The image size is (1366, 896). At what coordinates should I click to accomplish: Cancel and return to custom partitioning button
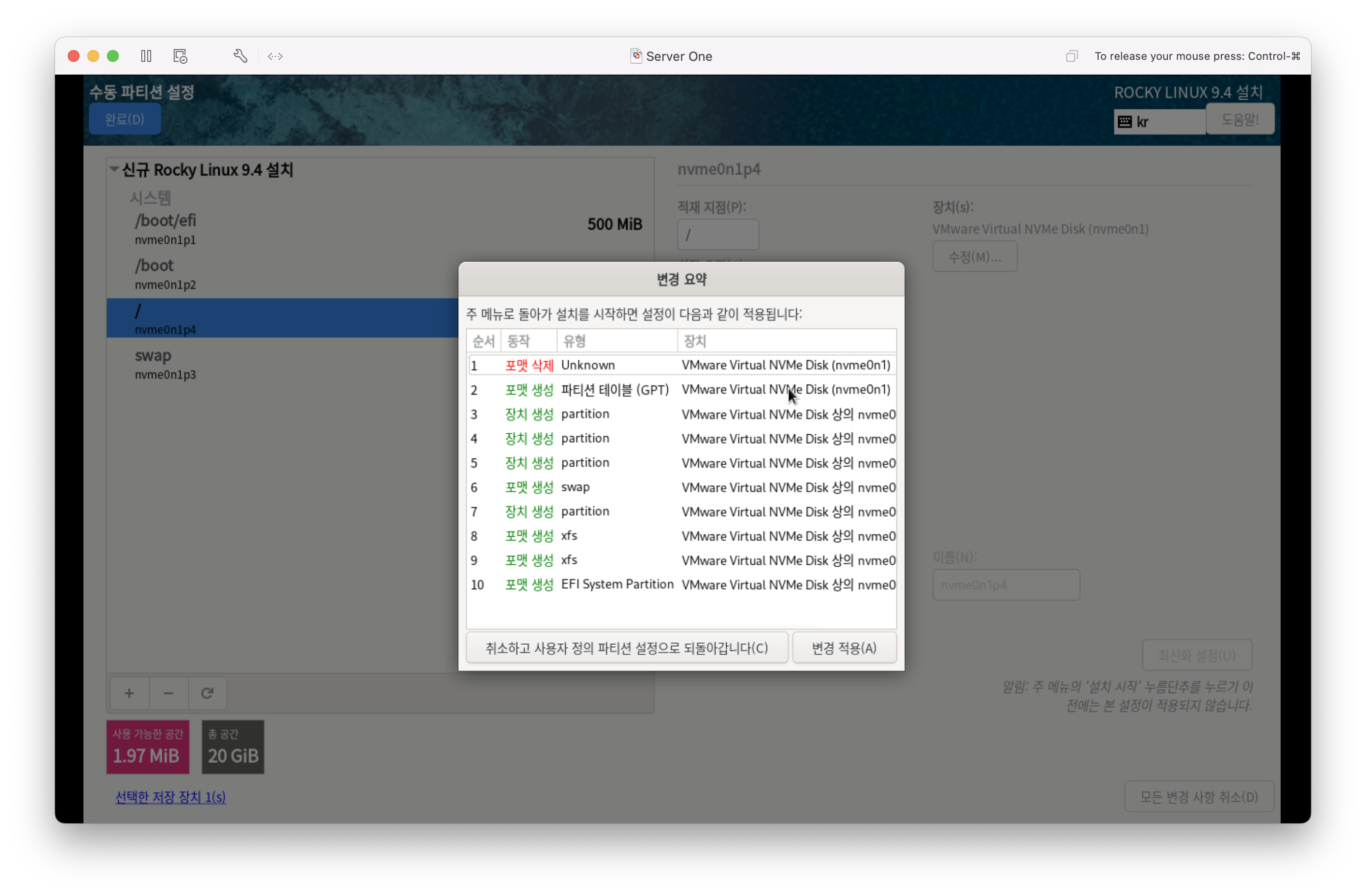click(626, 648)
